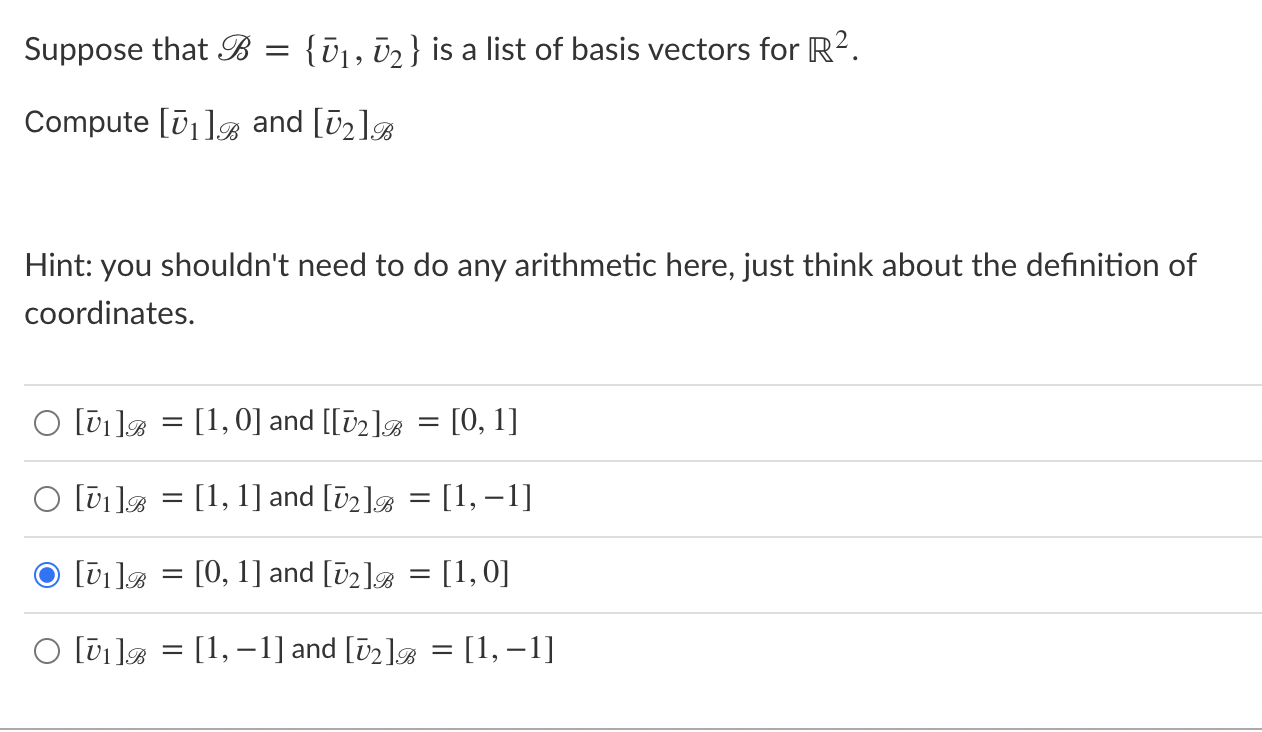
Task: Select the last answer option radio button
Action: pyautogui.click(x=46, y=650)
